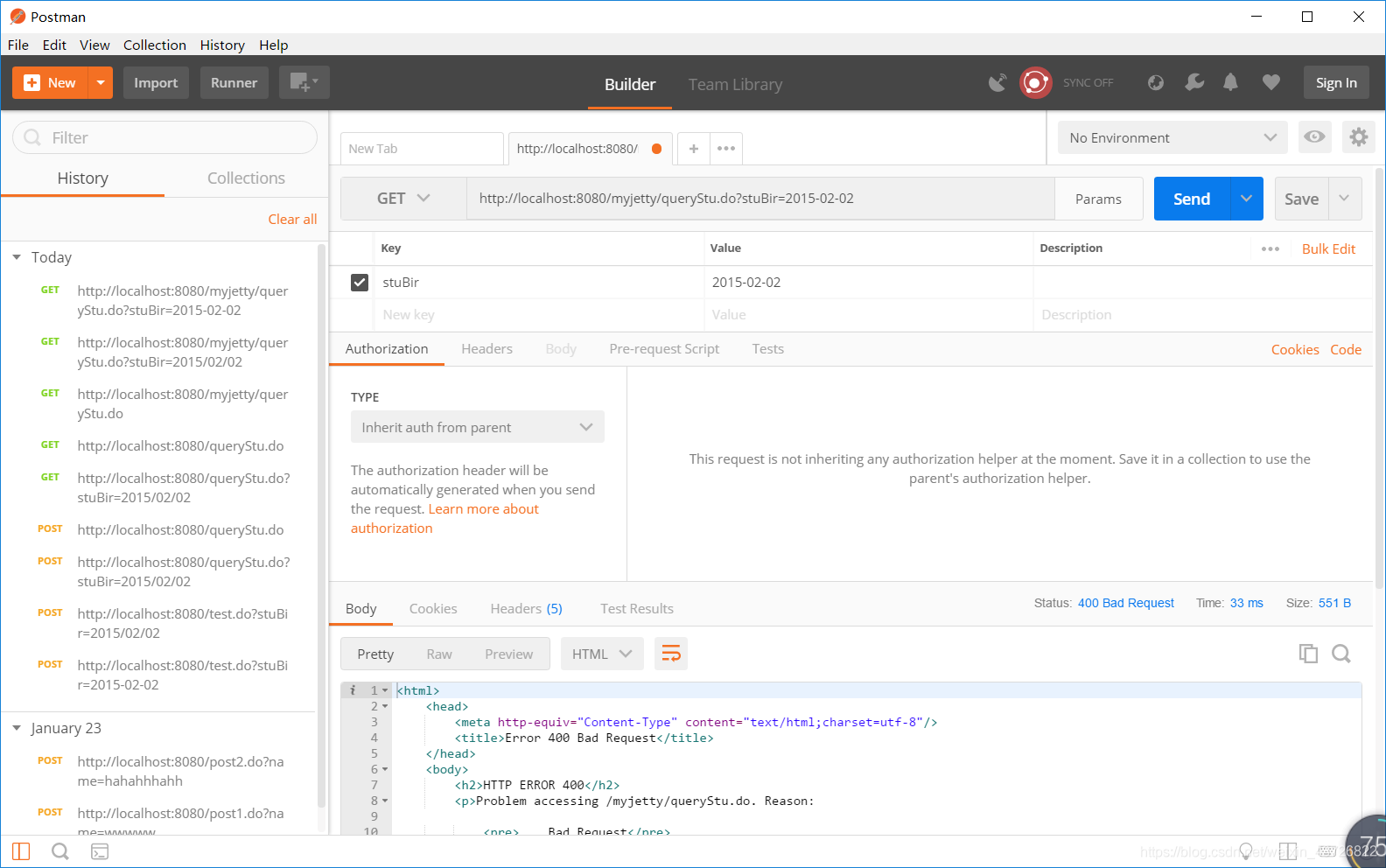Open params table column options ellipsis

click(x=1270, y=249)
